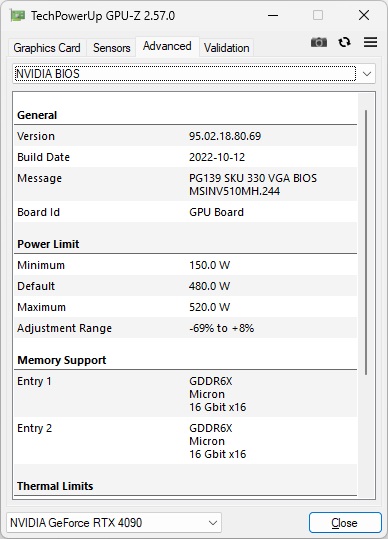Select the Board Id value GPU Board
This screenshot has height=539, width=388.
[217, 212]
